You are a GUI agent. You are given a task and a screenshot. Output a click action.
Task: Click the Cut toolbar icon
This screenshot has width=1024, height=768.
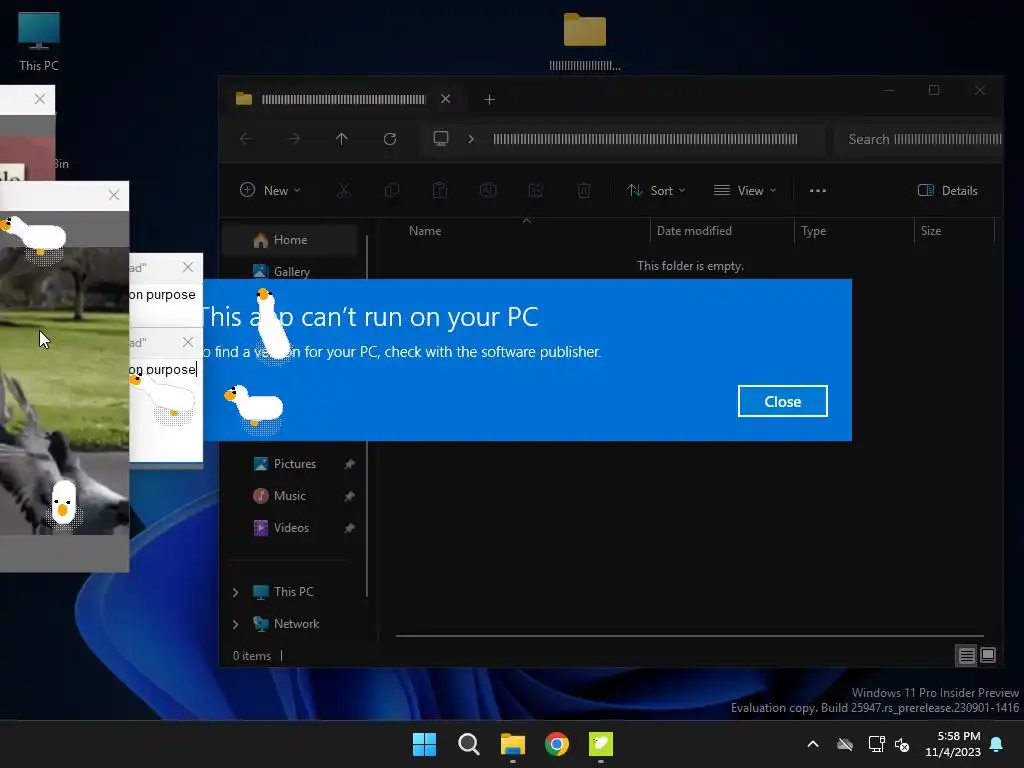(344, 191)
